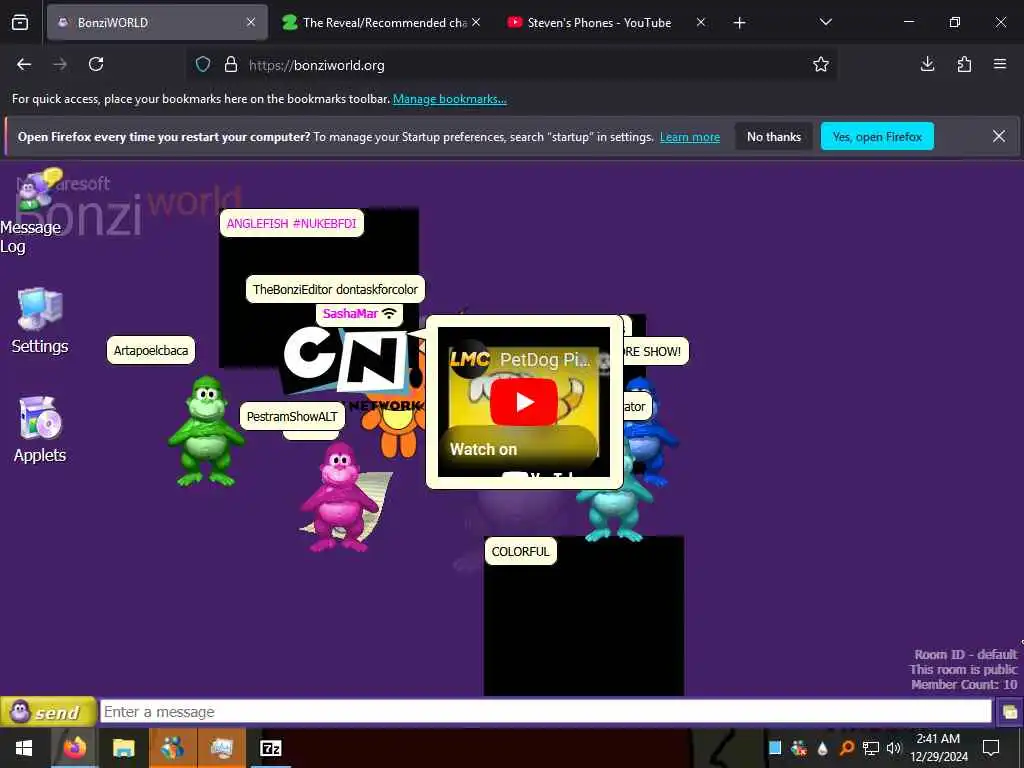
Task: Click the ANGLEFISH #NUKEBFDI name tag
Action: (291, 223)
